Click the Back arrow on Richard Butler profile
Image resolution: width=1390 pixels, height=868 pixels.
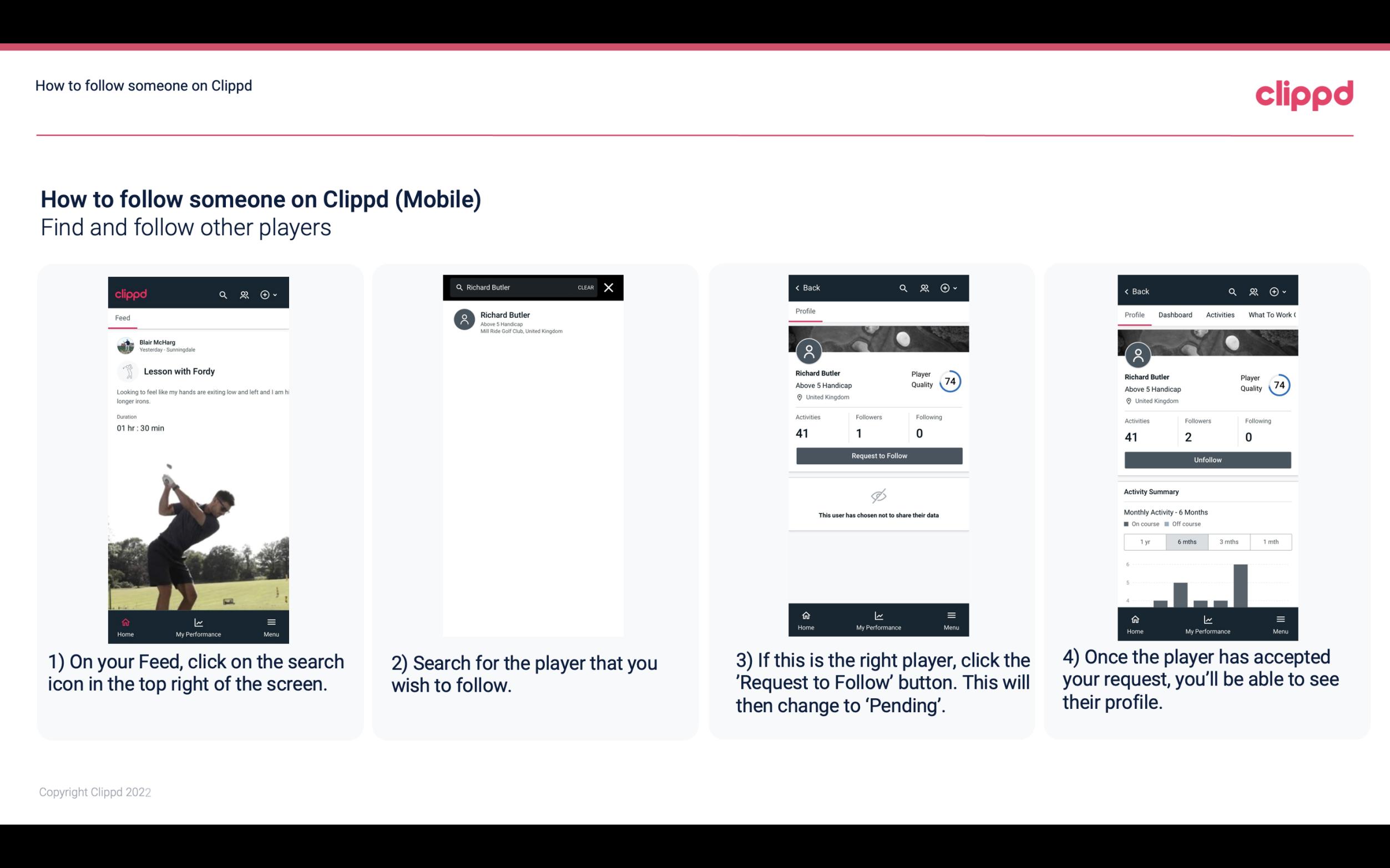[x=799, y=287]
